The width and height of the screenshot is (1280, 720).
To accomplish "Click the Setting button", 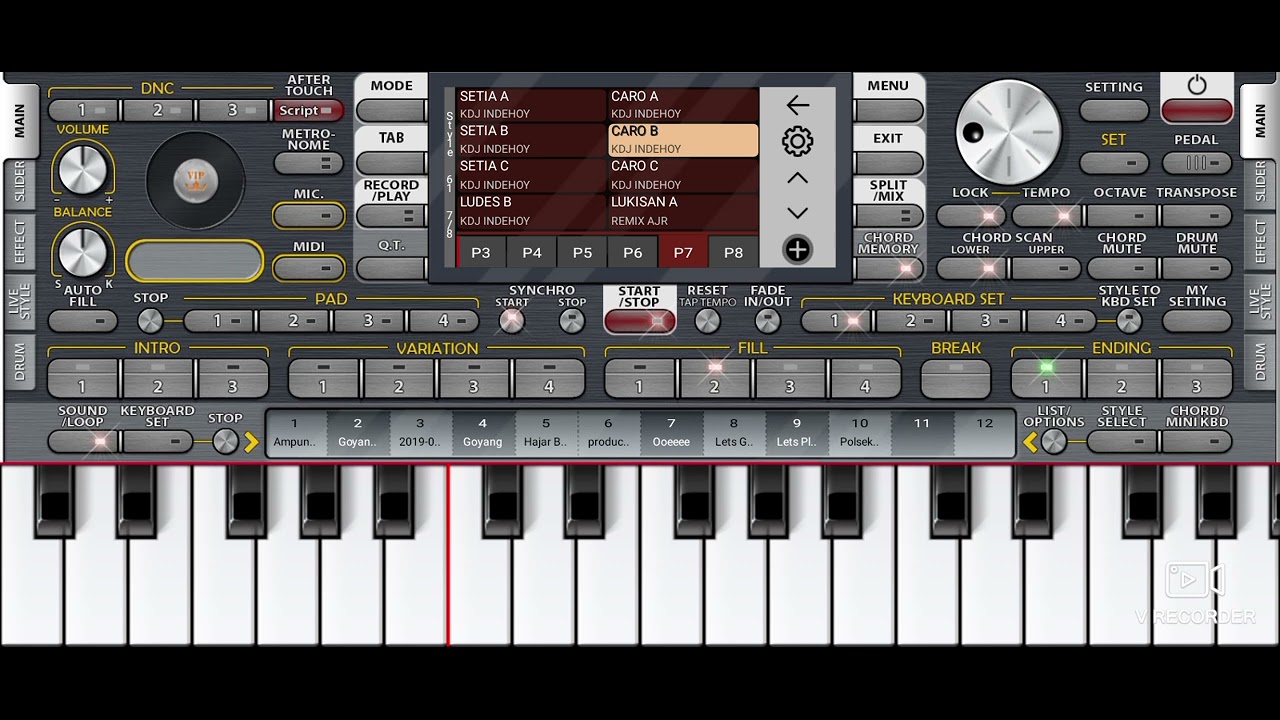I will [1114, 111].
